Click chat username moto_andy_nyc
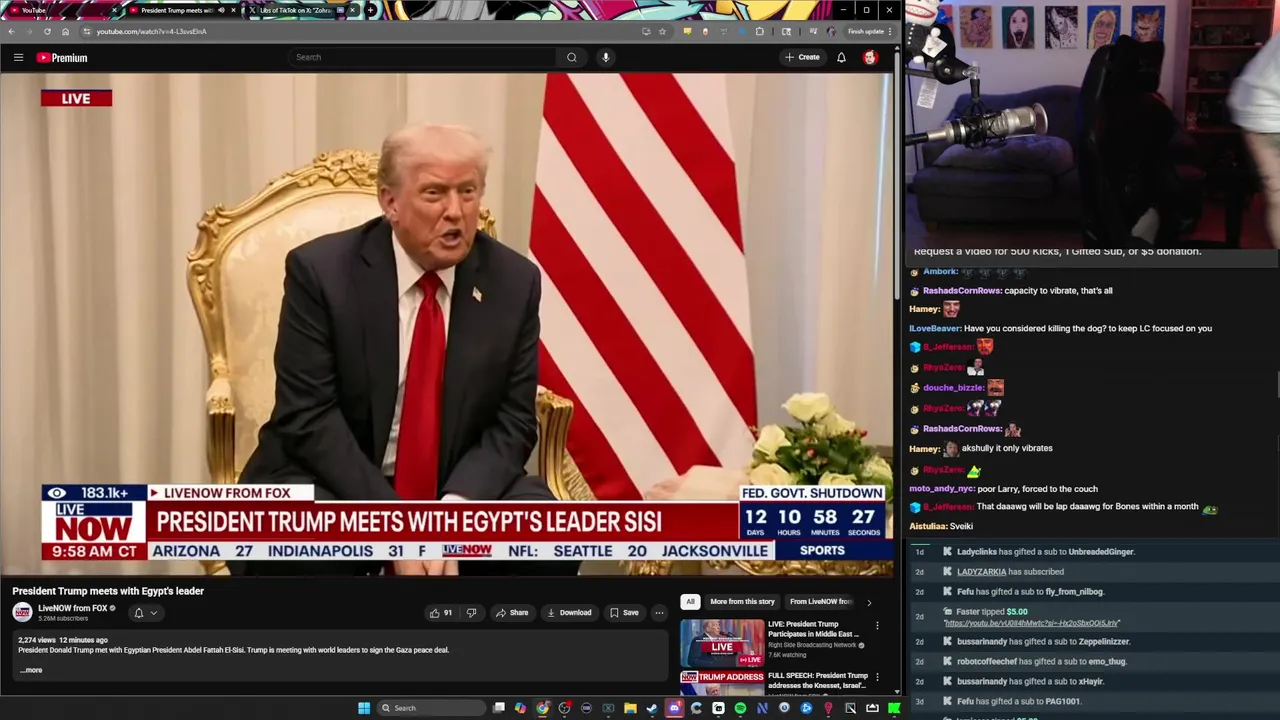Viewport: 1280px width, 720px height. click(x=941, y=489)
